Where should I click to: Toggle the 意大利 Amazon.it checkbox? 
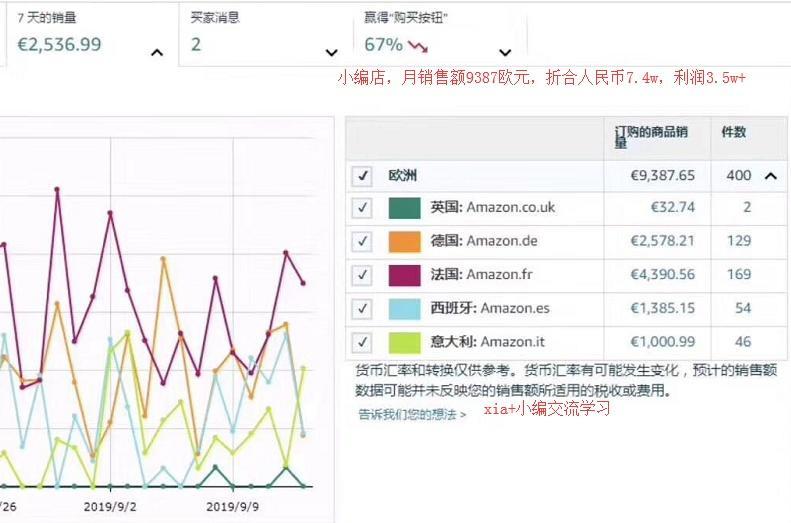point(362,342)
